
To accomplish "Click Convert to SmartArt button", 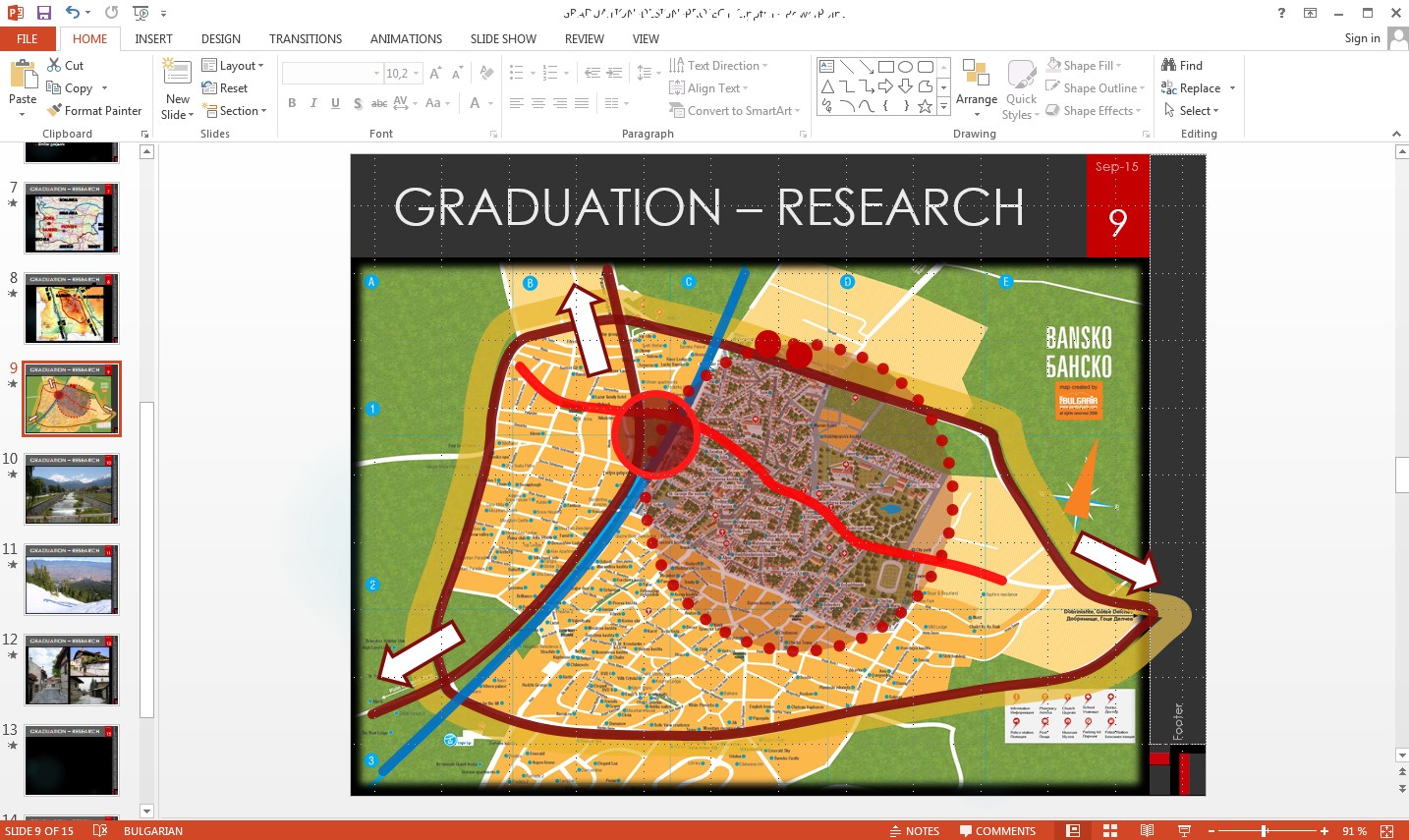I will pyautogui.click(x=735, y=111).
